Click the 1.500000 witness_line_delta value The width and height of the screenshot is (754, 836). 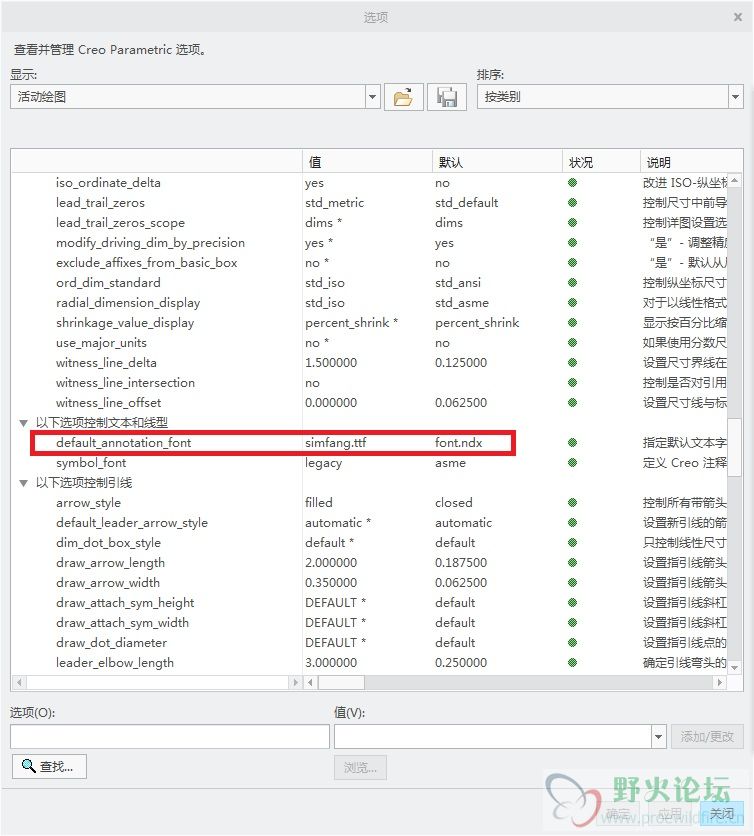point(331,363)
